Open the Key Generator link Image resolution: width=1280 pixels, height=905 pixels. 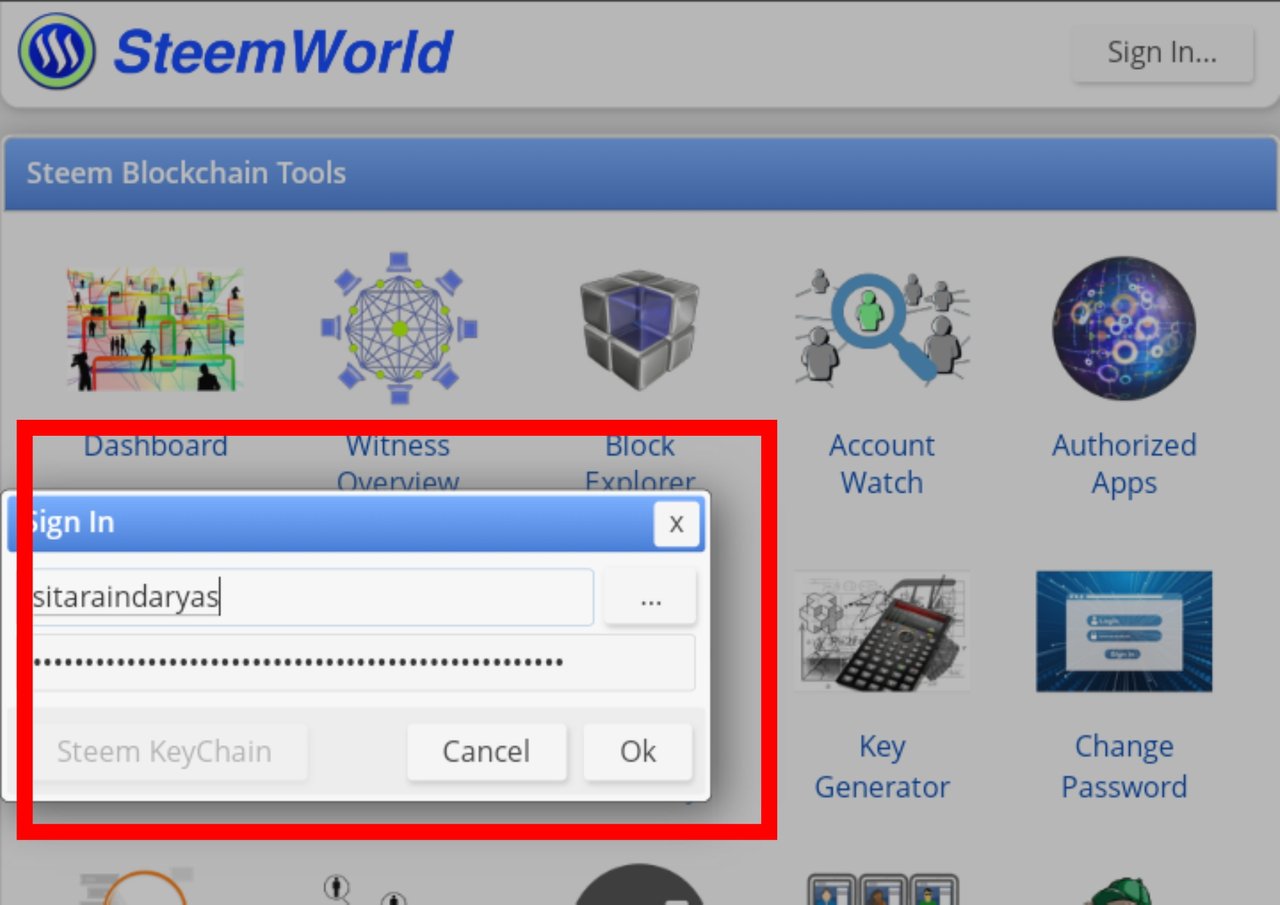[882, 767]
